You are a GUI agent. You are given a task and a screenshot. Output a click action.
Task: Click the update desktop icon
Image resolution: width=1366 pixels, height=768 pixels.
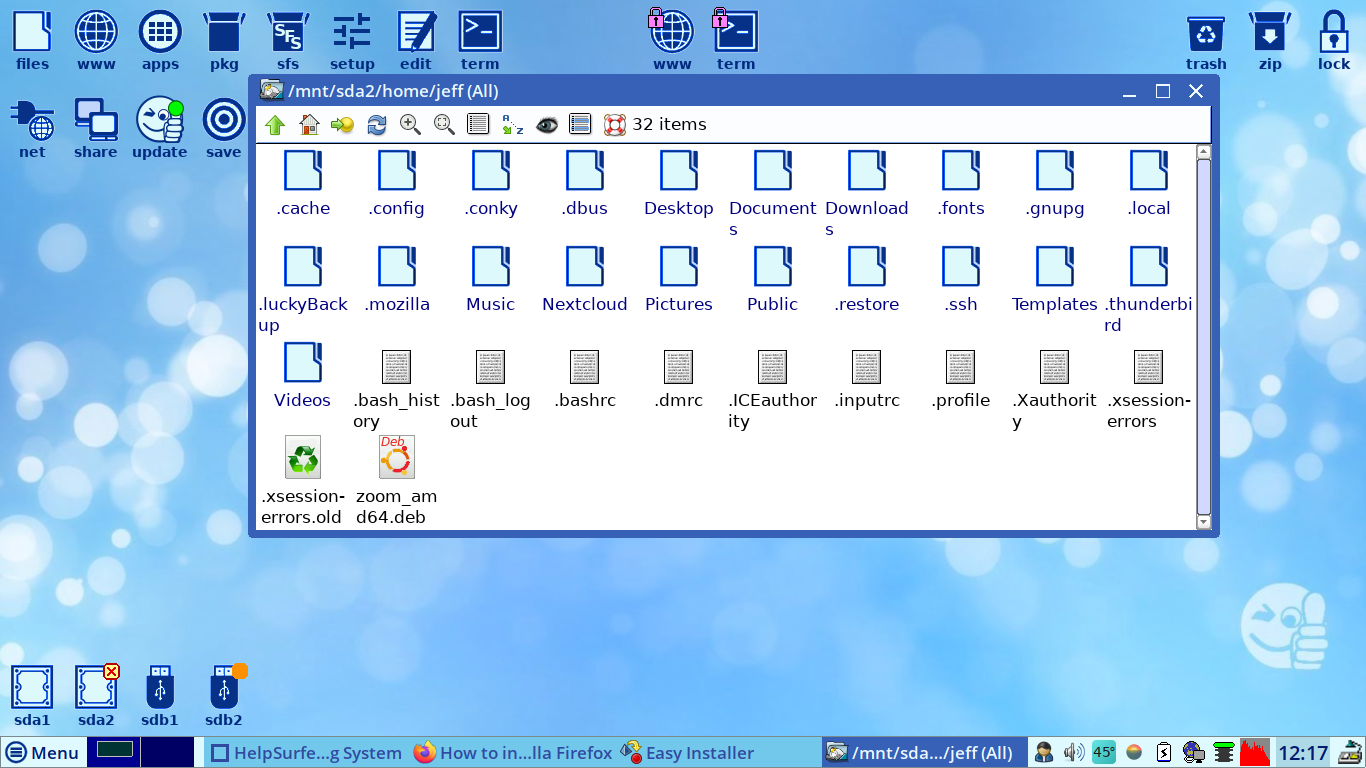pos(160,128)
